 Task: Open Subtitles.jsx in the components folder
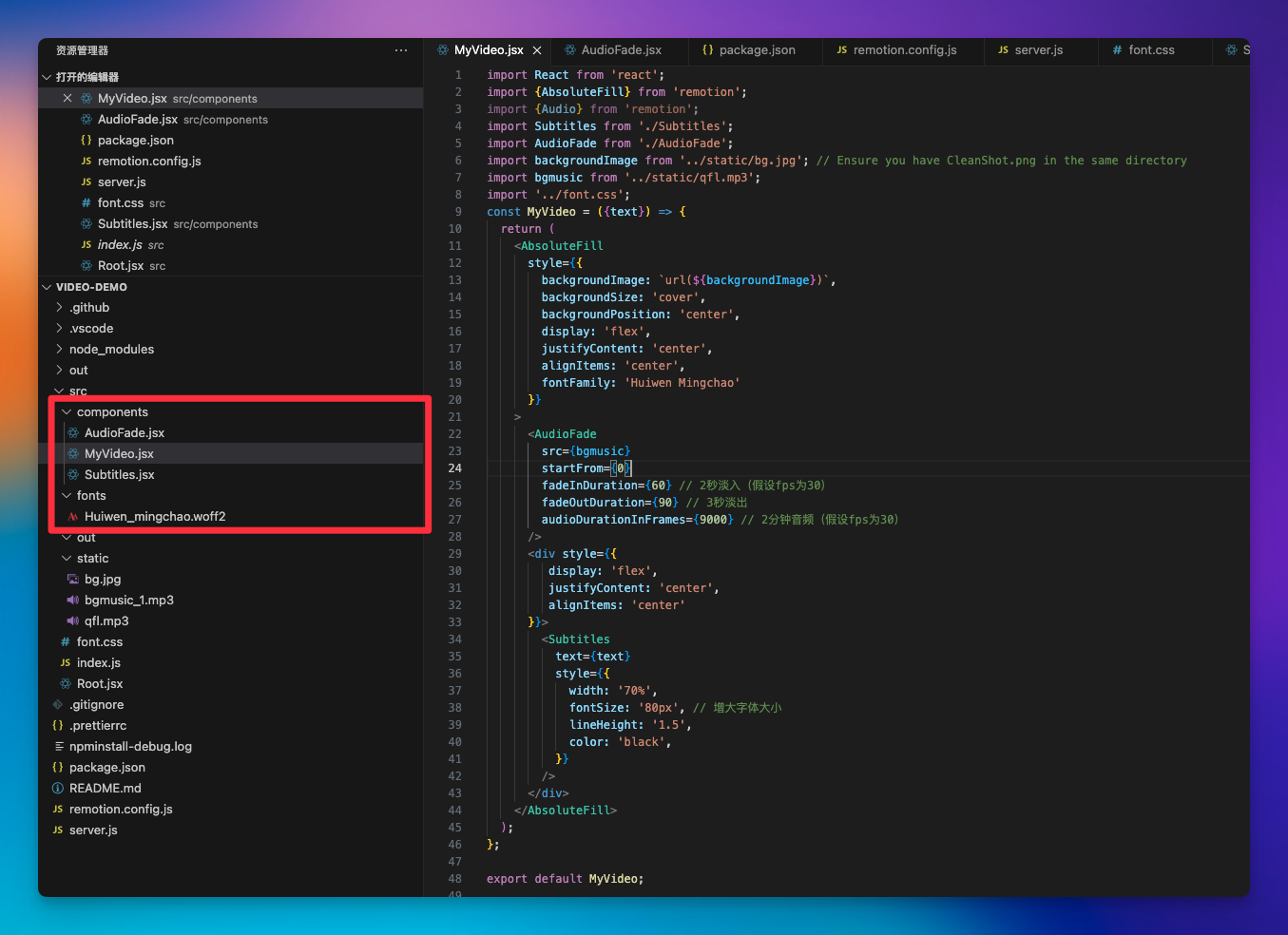(x=119, y=475)
